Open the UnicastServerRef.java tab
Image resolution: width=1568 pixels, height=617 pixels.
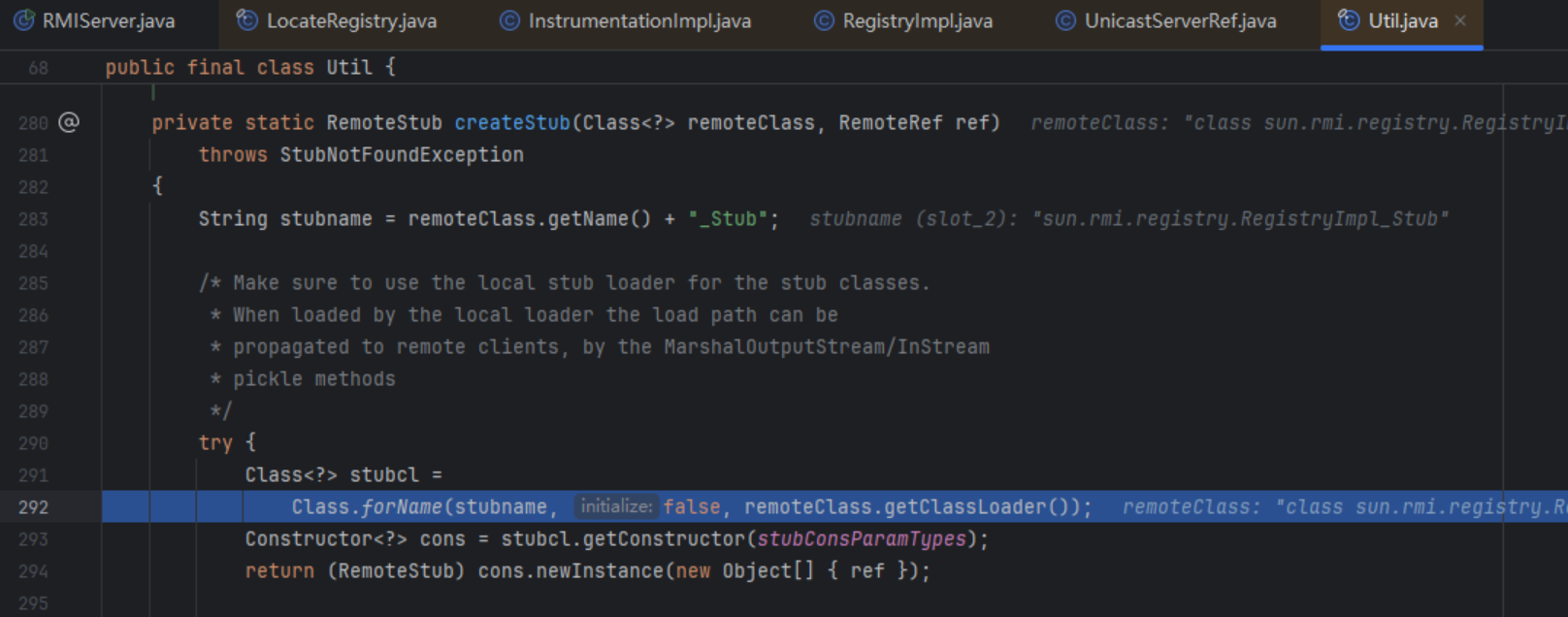pyautogui.click(x=1180, y=20)
